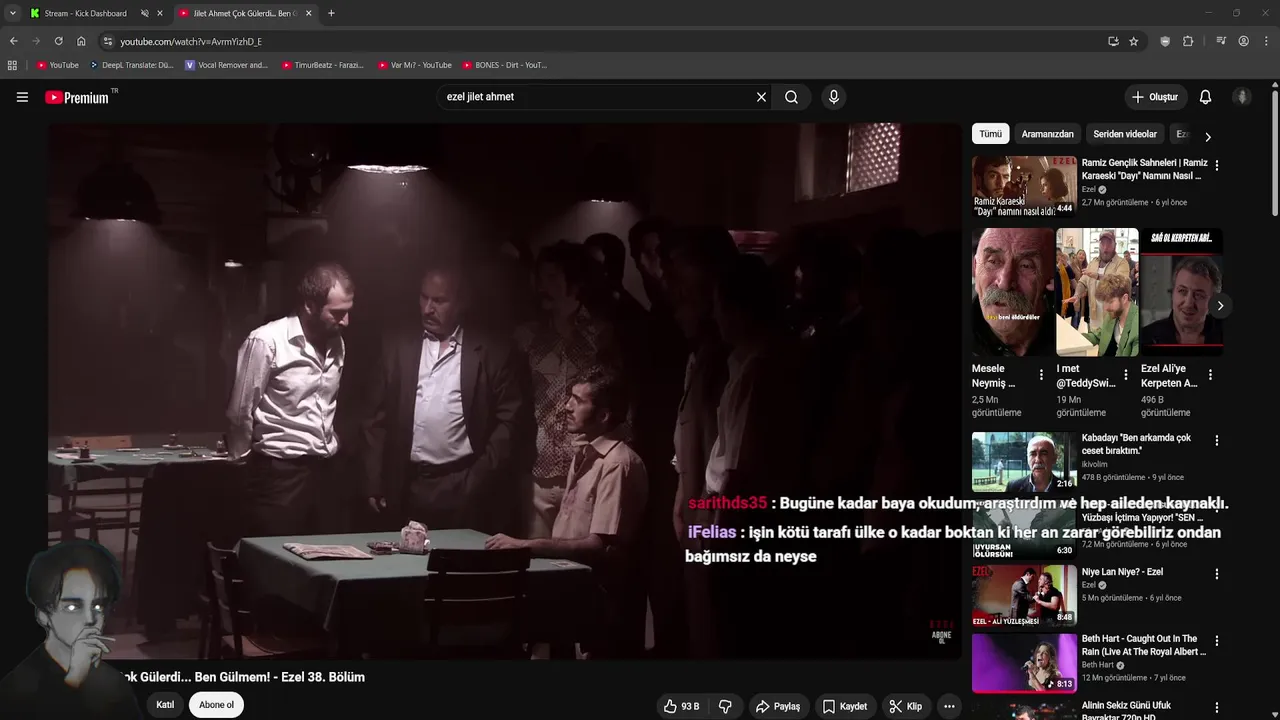
Task: Save the video with Kaydet
Action: pyautogui.click(x=845, y=706)
